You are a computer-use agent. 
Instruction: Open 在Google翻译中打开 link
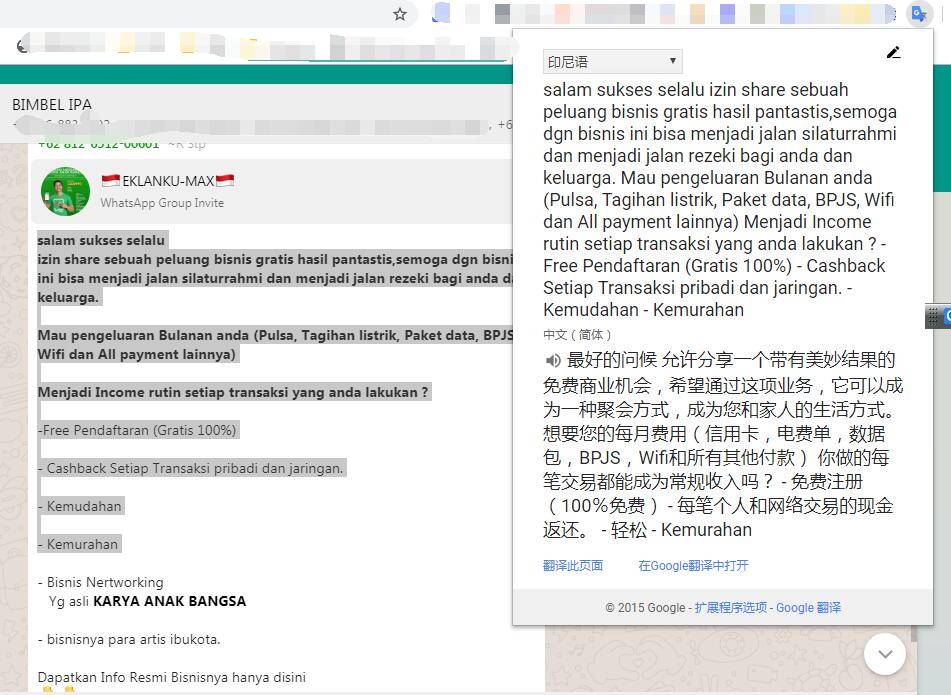point(693,565)
